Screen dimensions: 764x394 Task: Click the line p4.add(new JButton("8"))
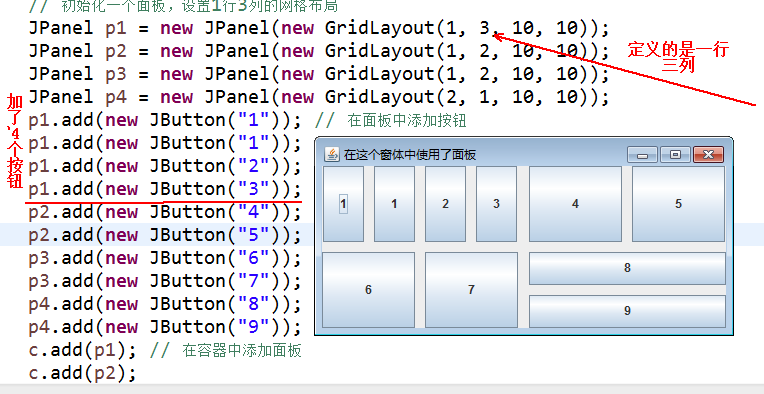click(x=166, y=304)
